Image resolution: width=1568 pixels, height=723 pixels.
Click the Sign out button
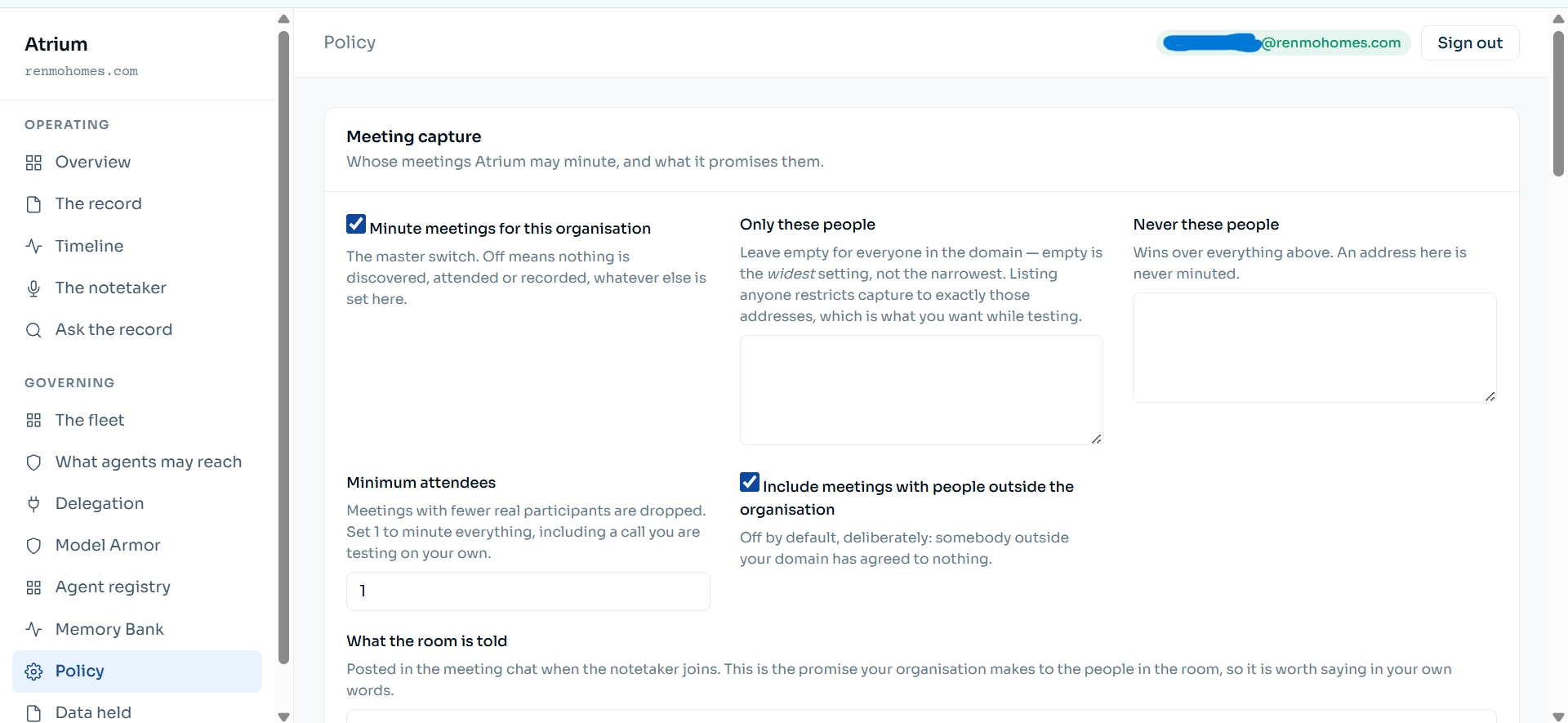click(x=1470, y=42)
